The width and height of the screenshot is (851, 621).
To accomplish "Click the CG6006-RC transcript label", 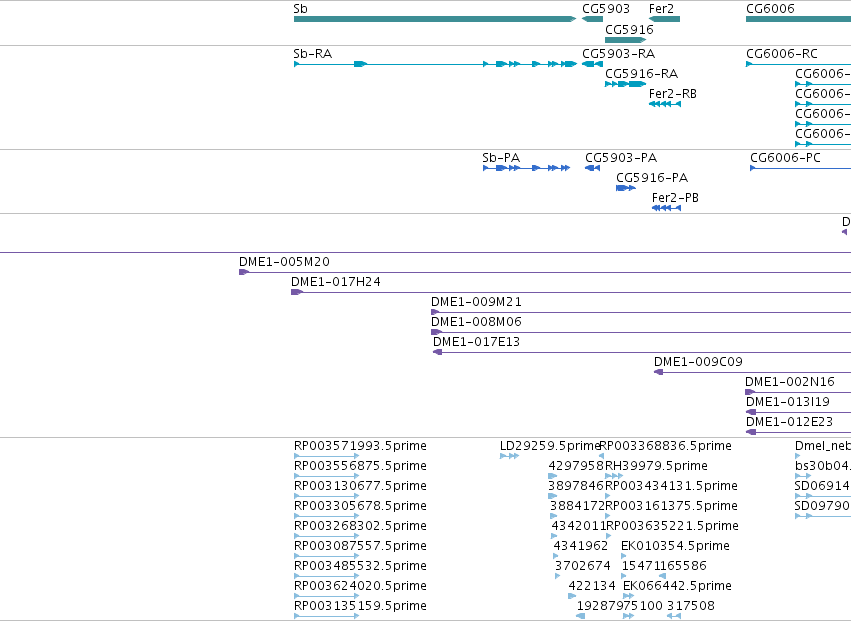I will 782,54.
